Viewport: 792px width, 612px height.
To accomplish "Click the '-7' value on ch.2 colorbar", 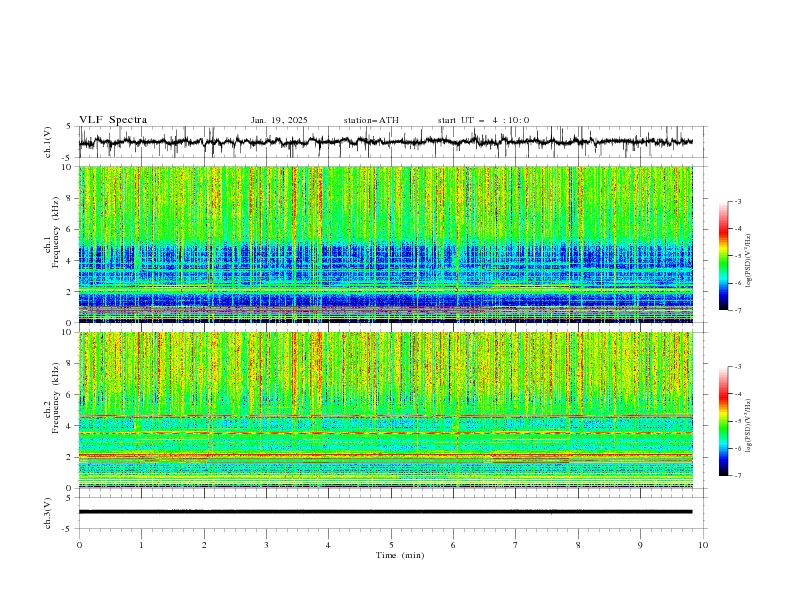I will point(737,475).
